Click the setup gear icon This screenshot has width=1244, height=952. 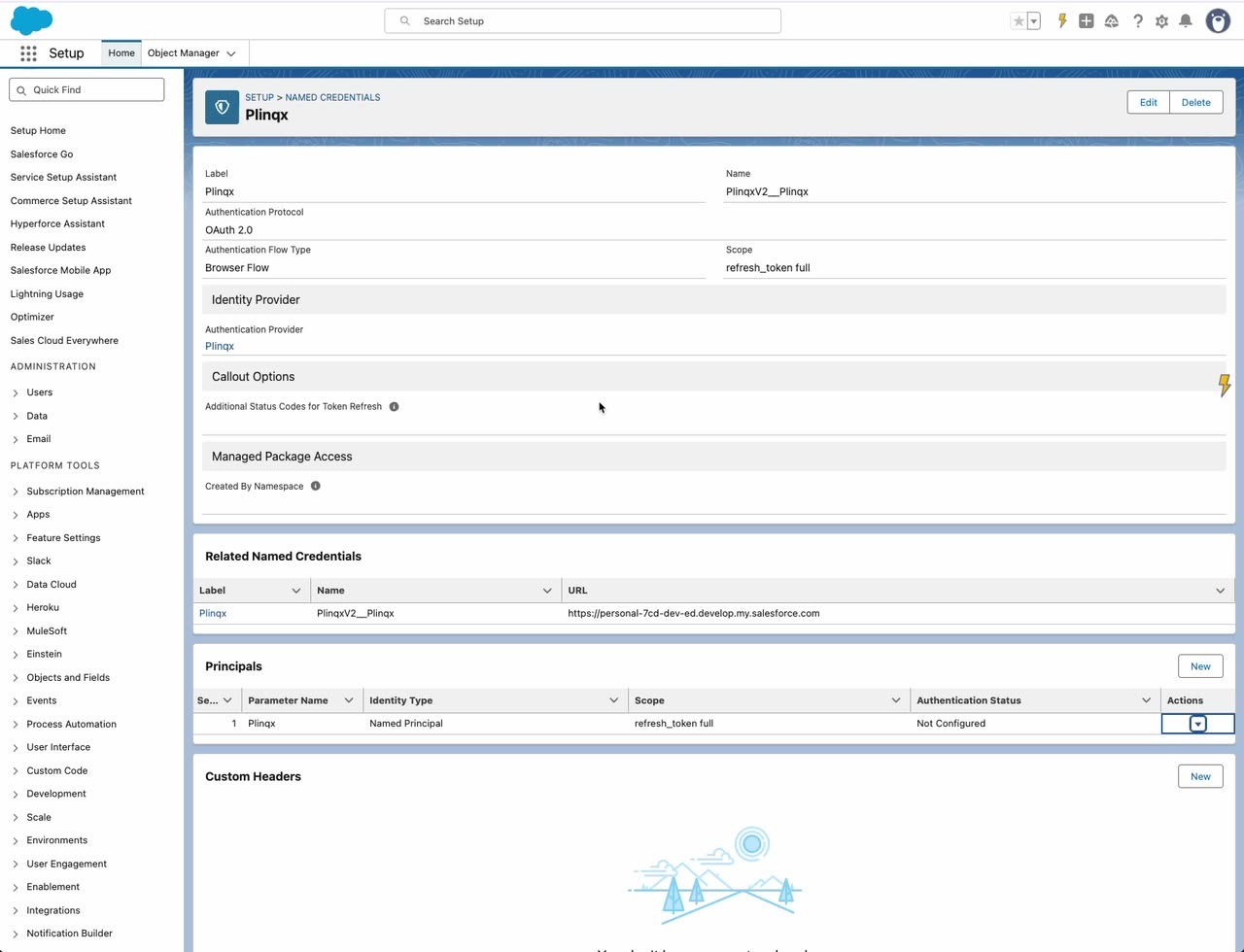[1161, 20]
